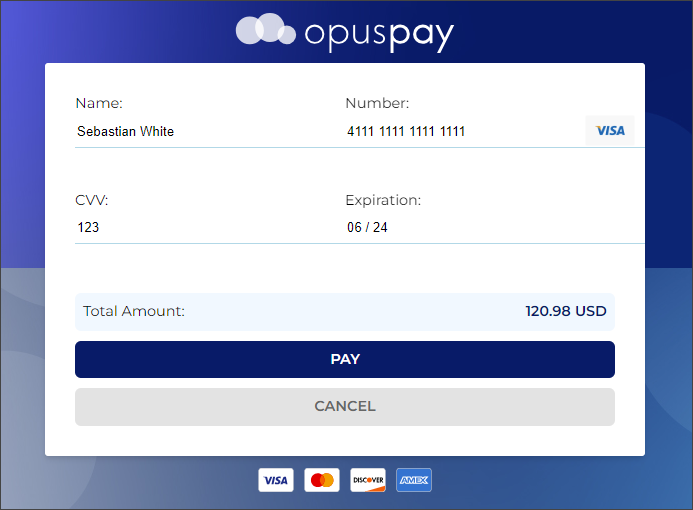Click the Number: label

click(377, 103)
